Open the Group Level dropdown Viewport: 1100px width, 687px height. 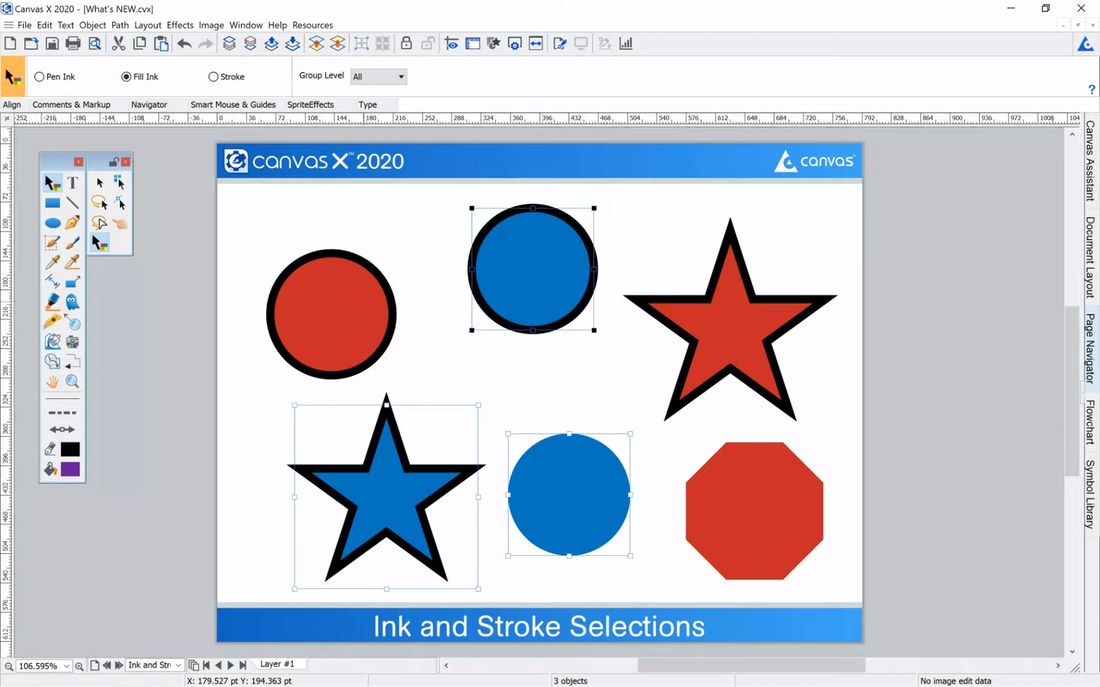378,77
